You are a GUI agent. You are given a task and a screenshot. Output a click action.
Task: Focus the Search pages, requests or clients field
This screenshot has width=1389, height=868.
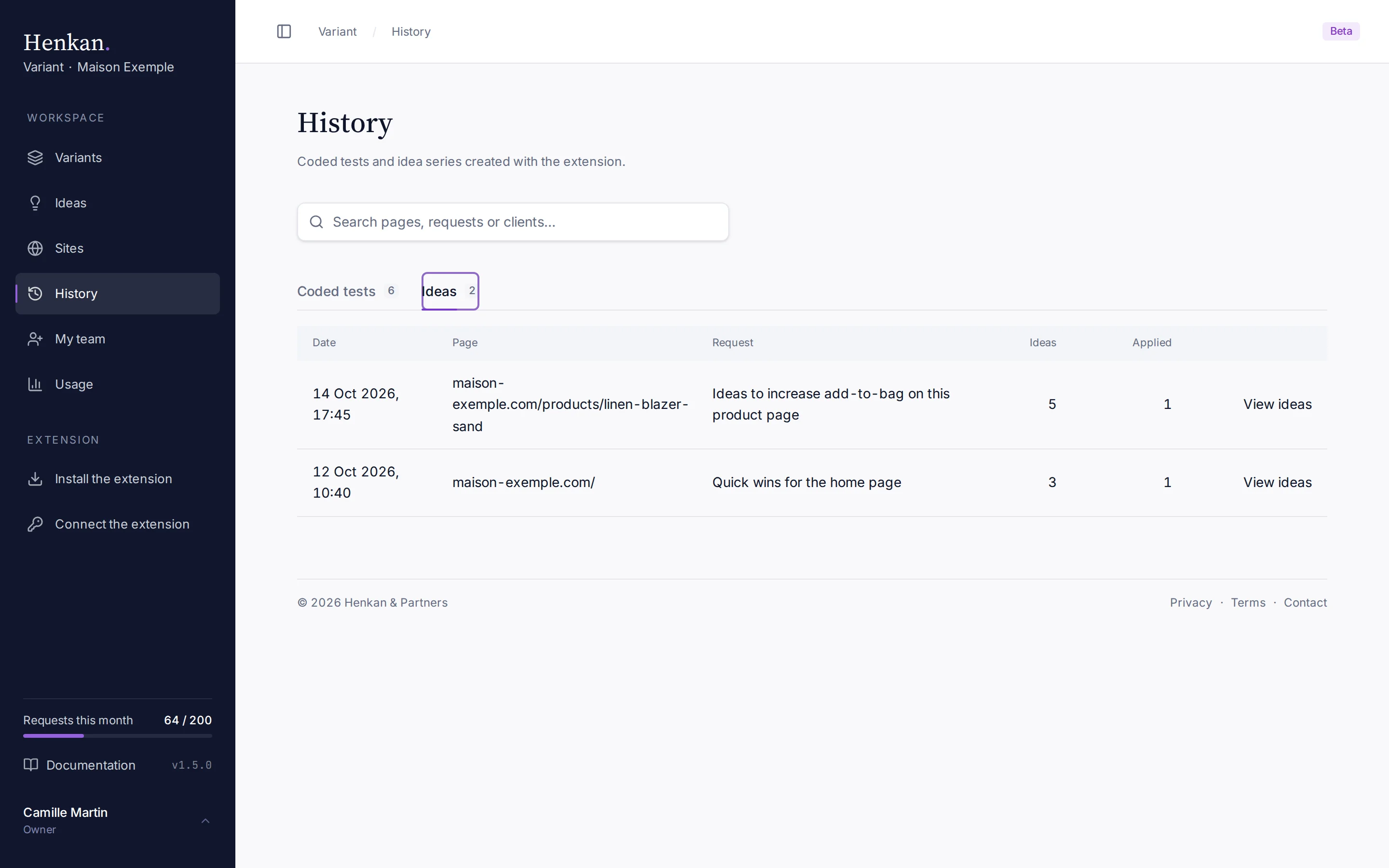(513, 222)
